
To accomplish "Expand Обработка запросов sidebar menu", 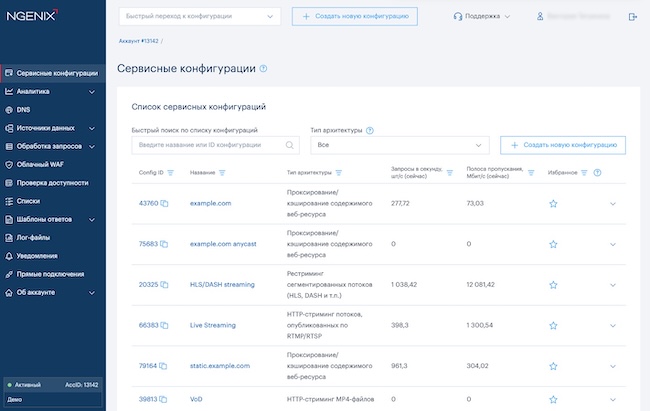I will pos(53,146).
